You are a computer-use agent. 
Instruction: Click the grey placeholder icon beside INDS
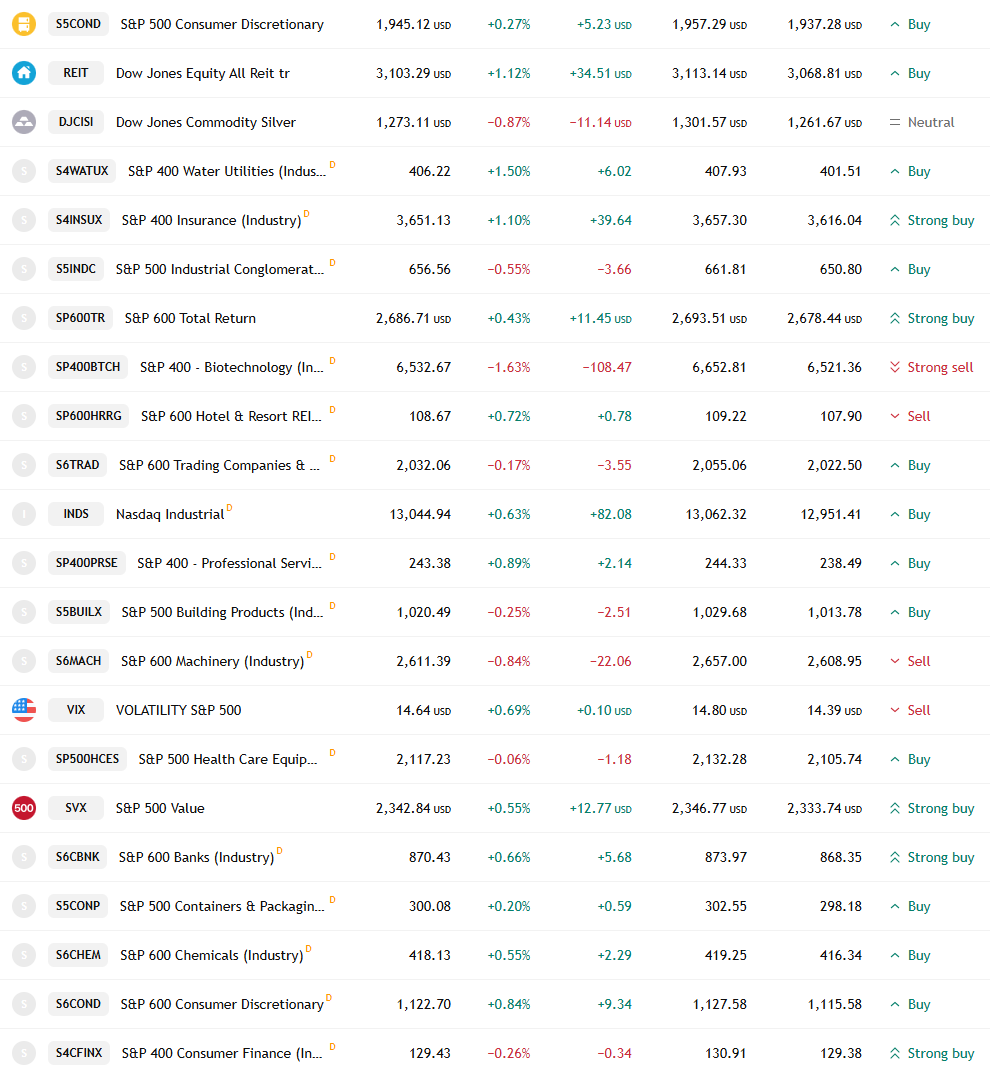(24, 514)
